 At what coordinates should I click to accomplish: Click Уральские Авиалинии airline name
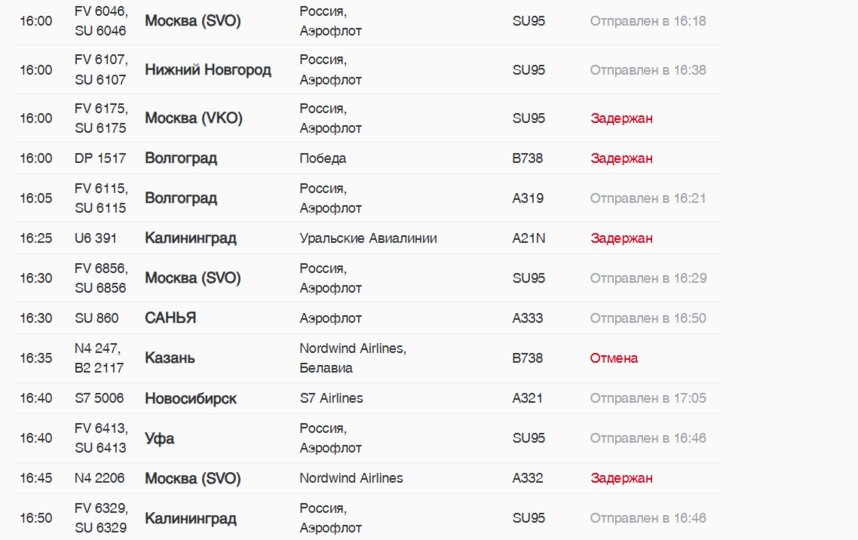[368, 238]
